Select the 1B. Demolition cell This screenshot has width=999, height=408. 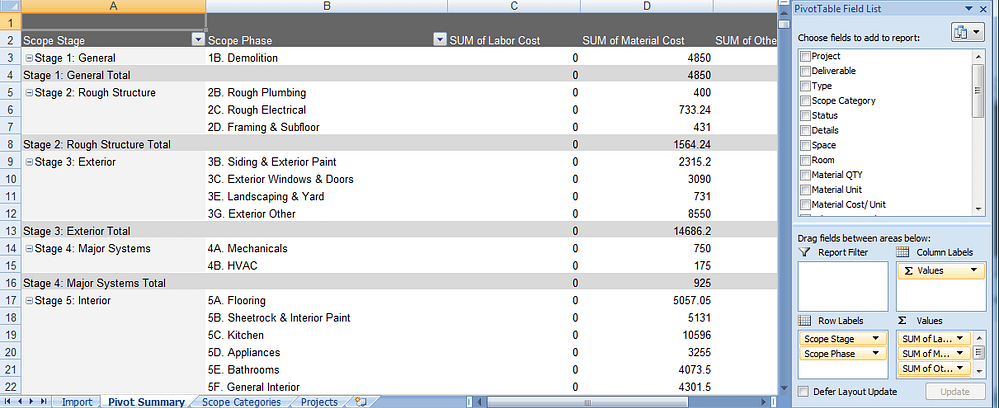326,58
